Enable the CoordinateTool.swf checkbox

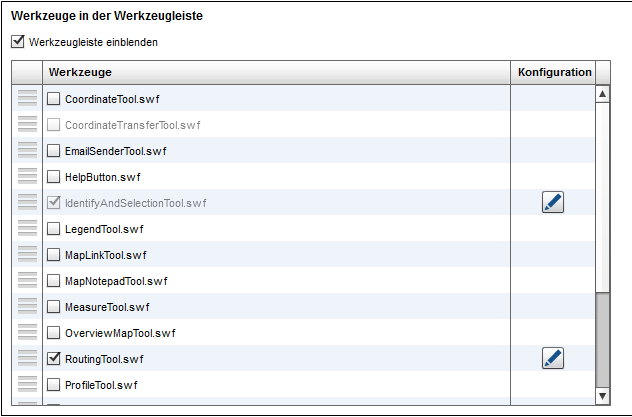coord(53,98)
